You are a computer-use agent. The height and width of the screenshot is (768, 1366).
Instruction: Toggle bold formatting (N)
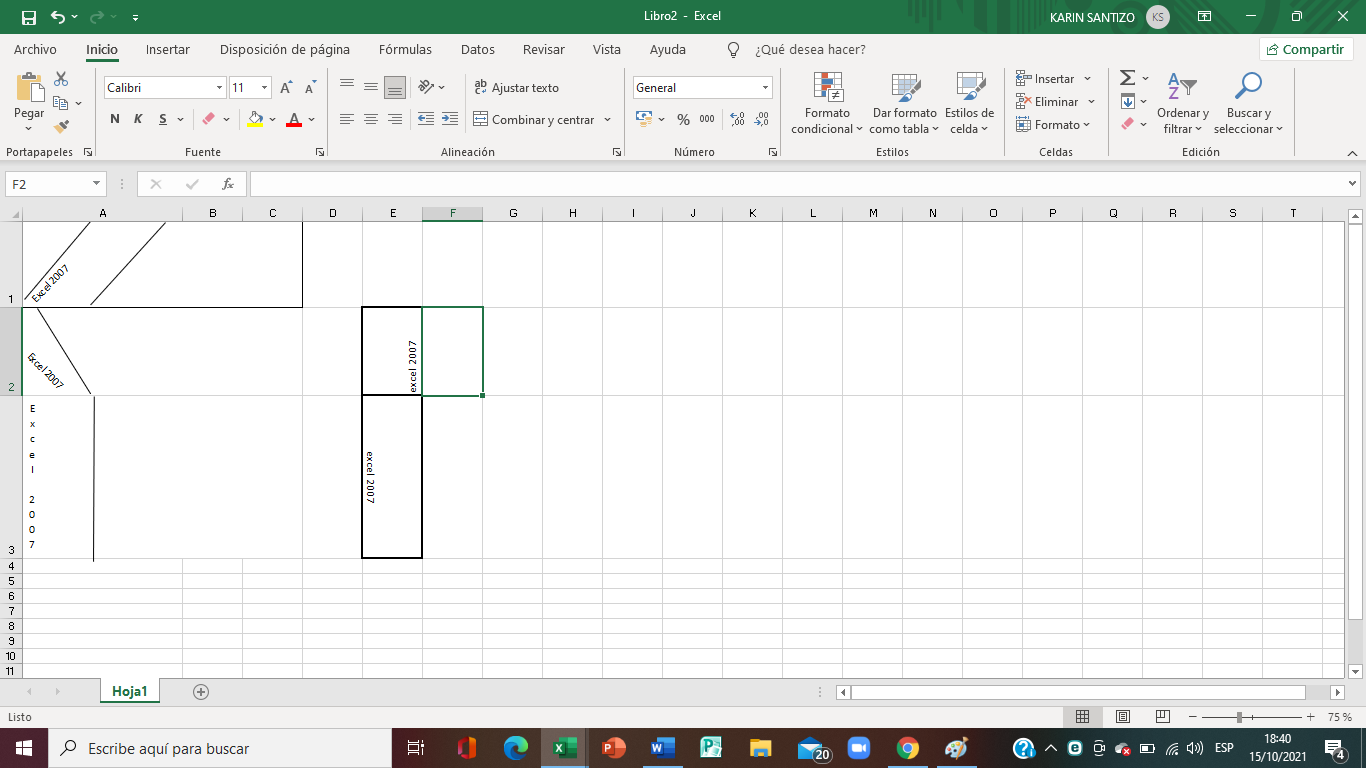[115, 119]
